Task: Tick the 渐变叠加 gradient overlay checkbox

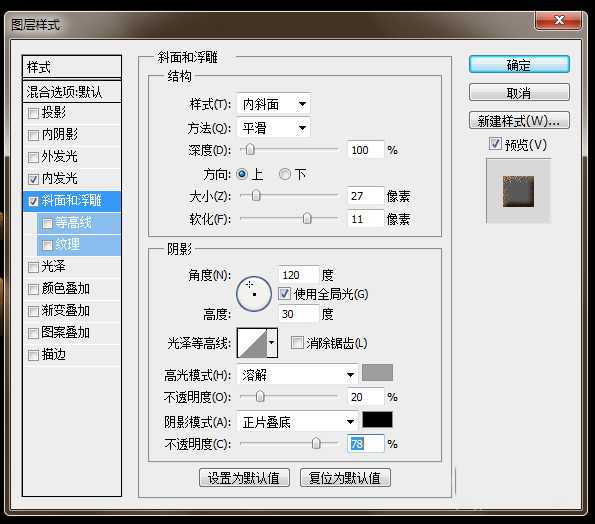Action: click(x=33, y=311)
